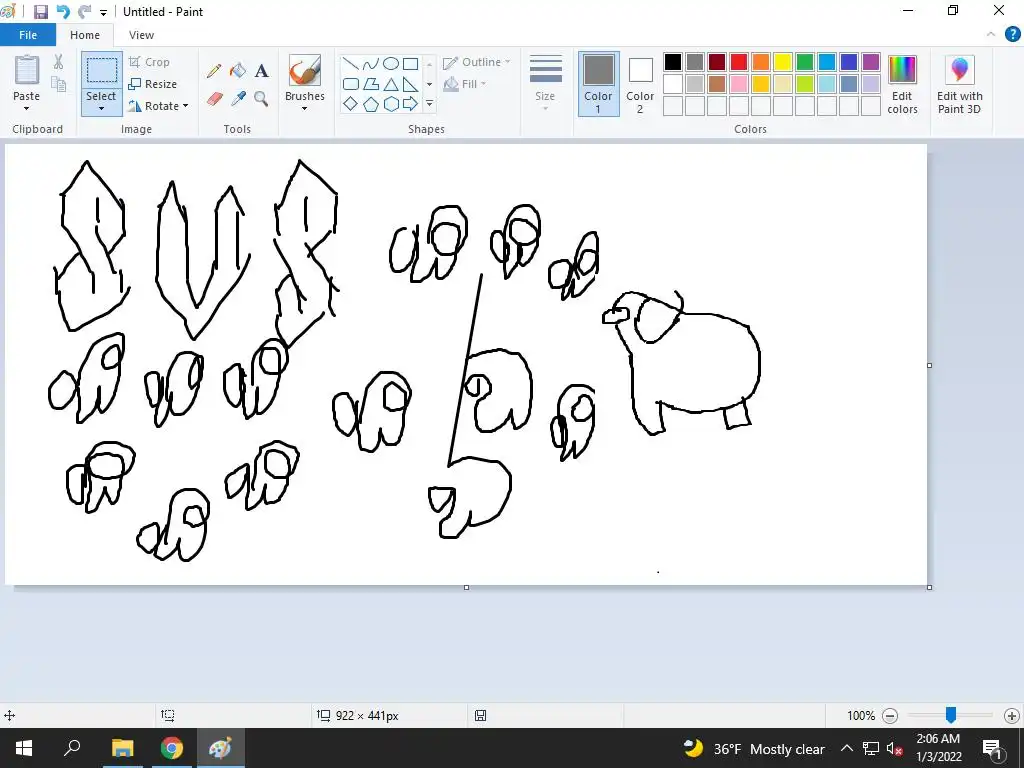Expand the Paste dropdown arrow

coord(27,108)
